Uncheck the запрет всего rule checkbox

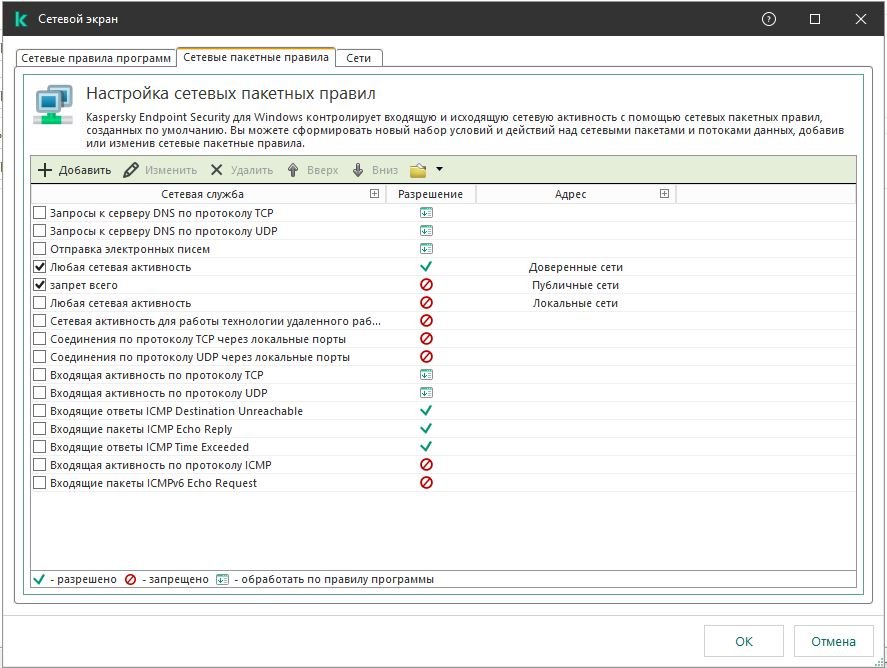pos(40,285)
